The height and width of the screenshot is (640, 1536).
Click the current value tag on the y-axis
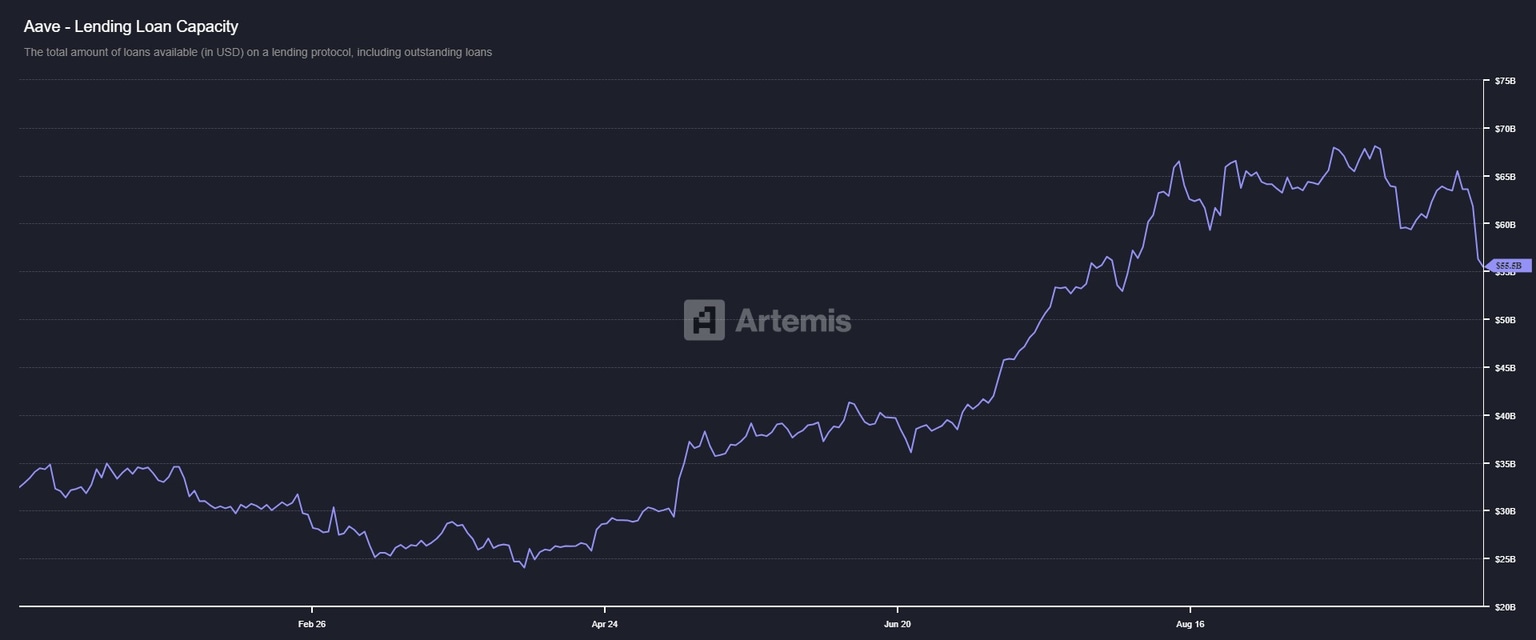point(1509,266)
